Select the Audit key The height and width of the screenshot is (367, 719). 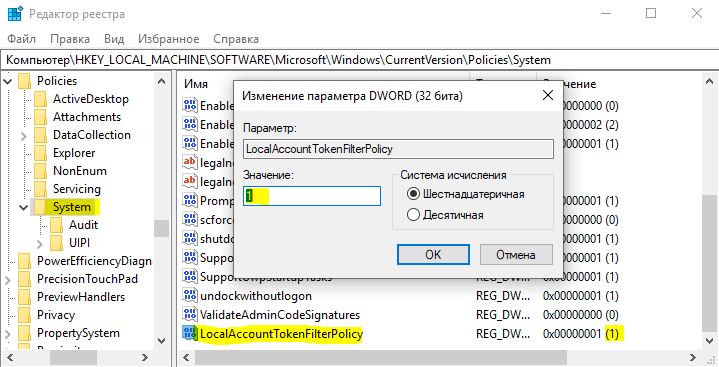[83, 225]
